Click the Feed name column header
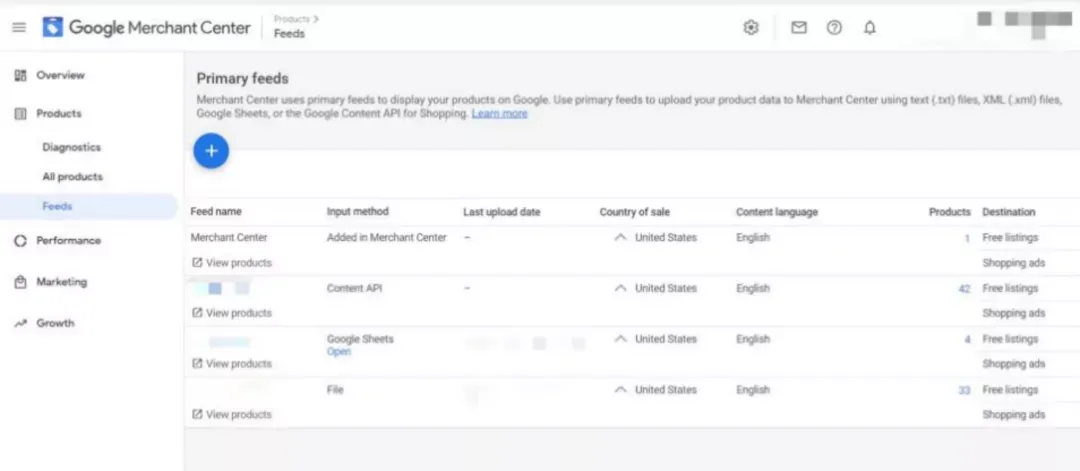 pyautogui.click(x=216, y=212)
